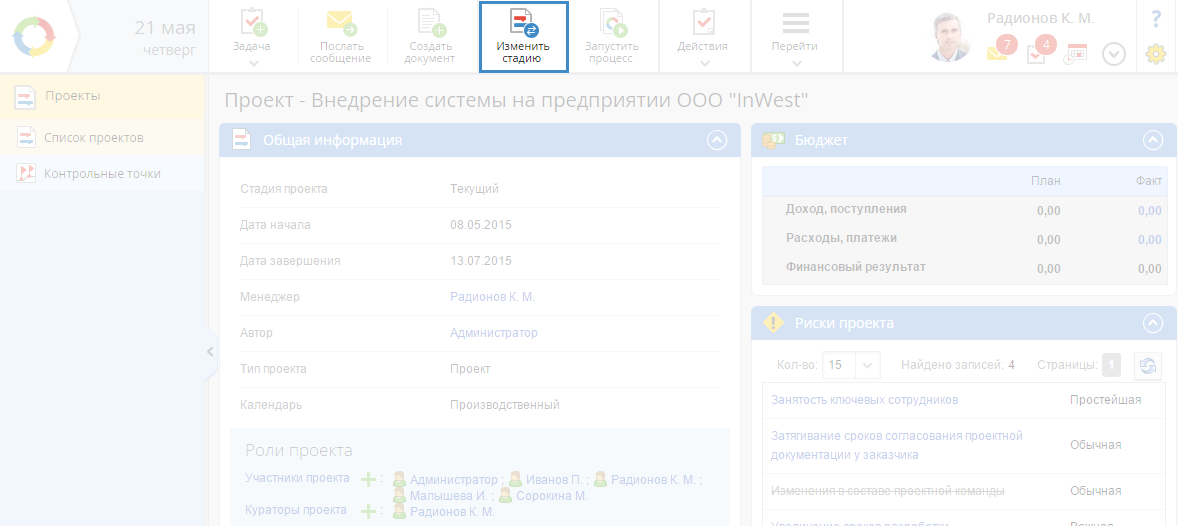This screenshot has width=1178, height=526.
Task: Expand the Действия dropdown menu
Action: [x=703, y=38]
